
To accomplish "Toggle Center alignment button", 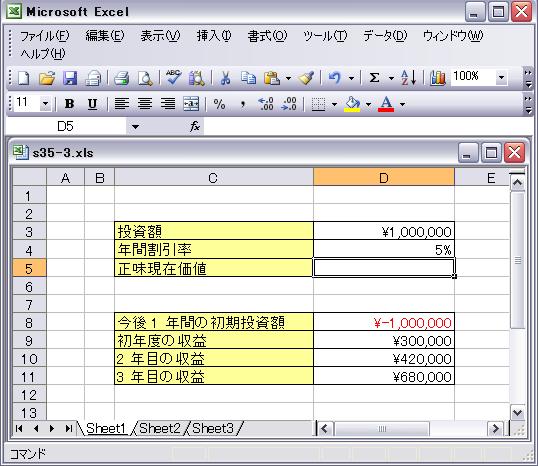I will [x=145, y=104].
